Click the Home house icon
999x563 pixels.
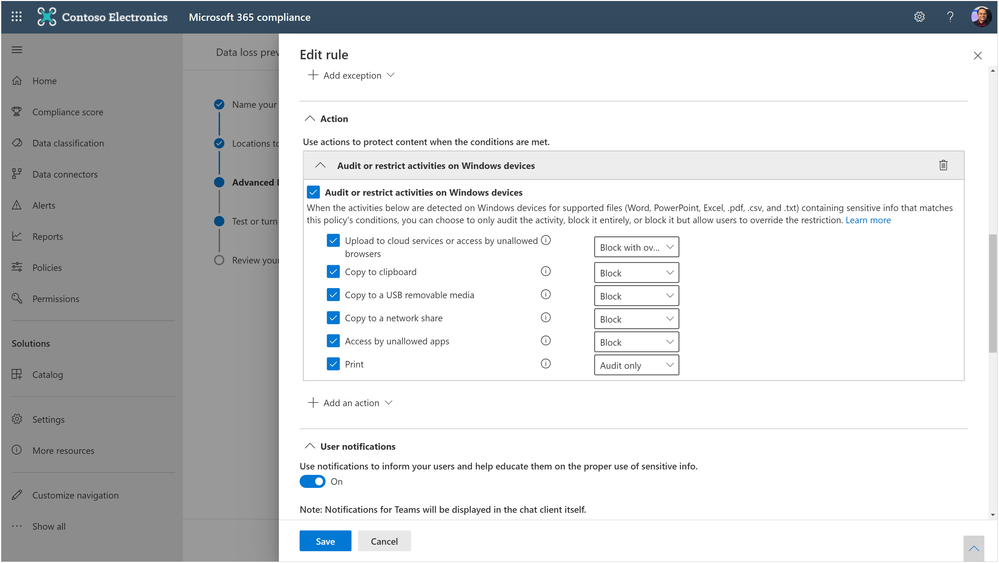click(x=17, y=81)
